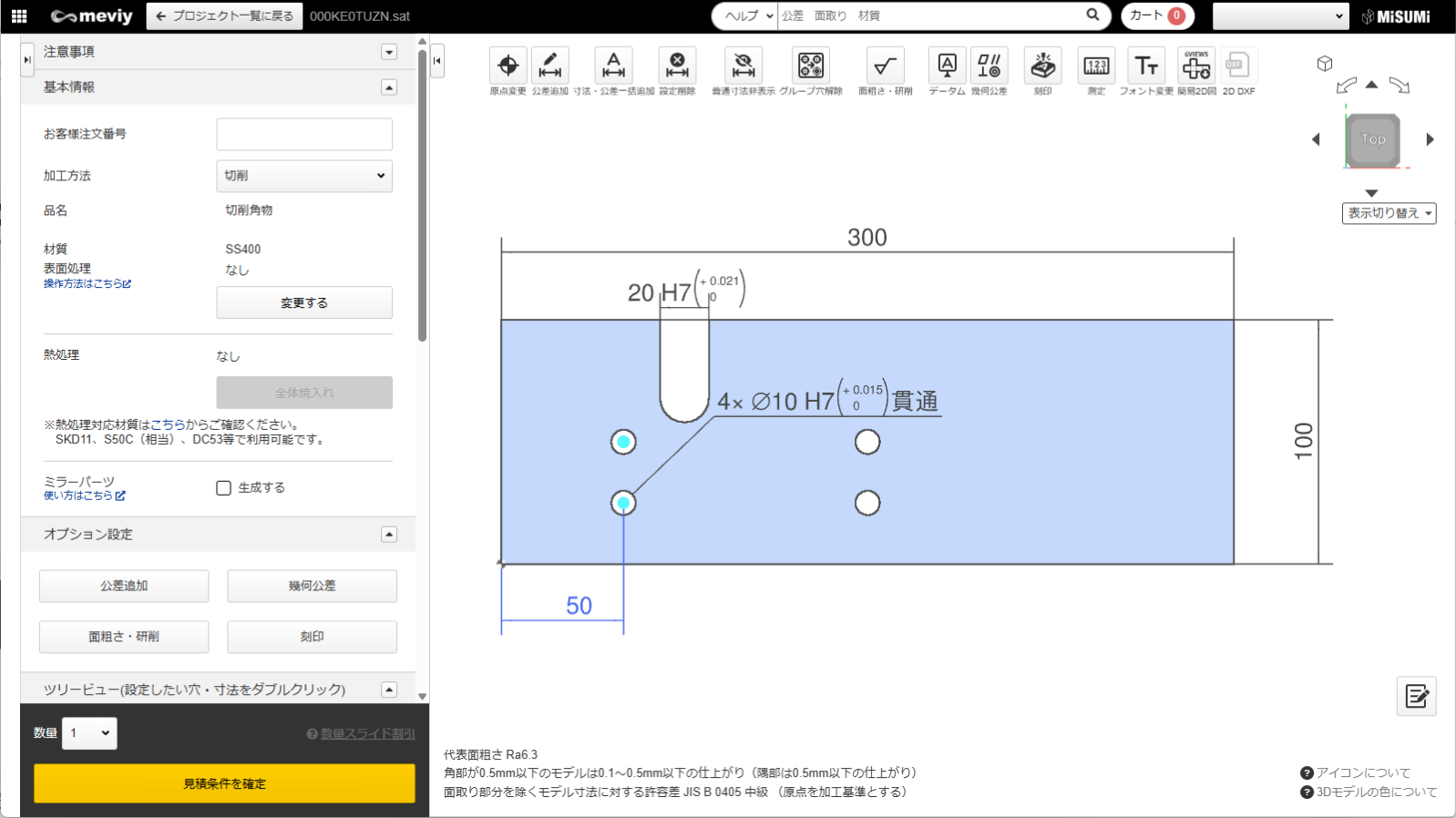Click the グループ穴解除 ungroup holes icon
Screen dimensions: 1456x818
[810, 66]
